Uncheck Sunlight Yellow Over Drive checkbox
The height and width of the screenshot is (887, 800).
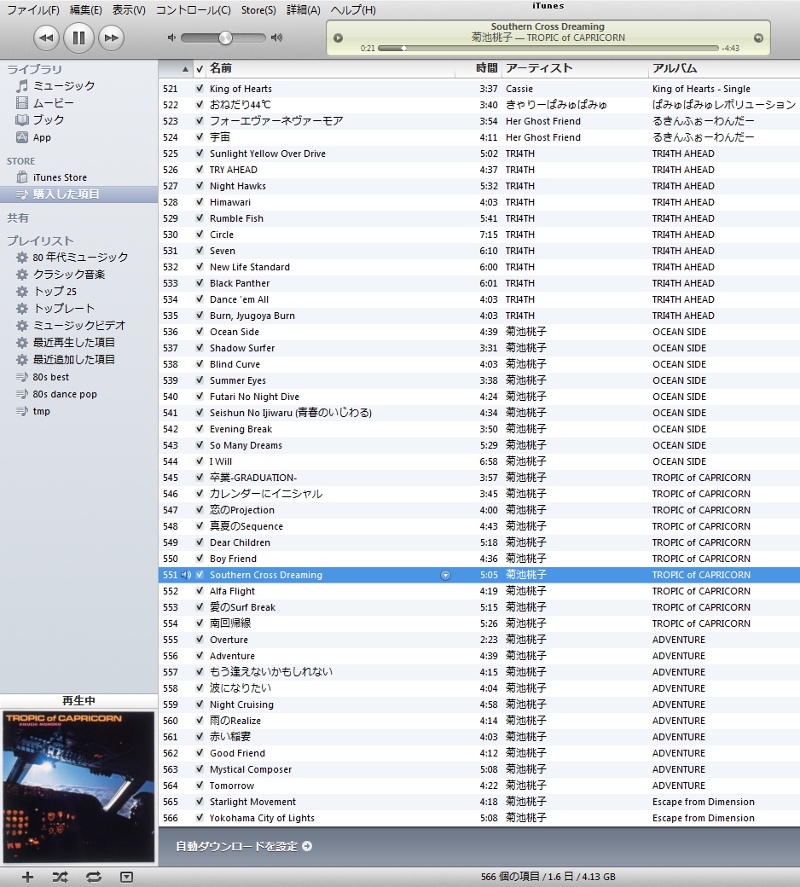click(x=200, y=153)
